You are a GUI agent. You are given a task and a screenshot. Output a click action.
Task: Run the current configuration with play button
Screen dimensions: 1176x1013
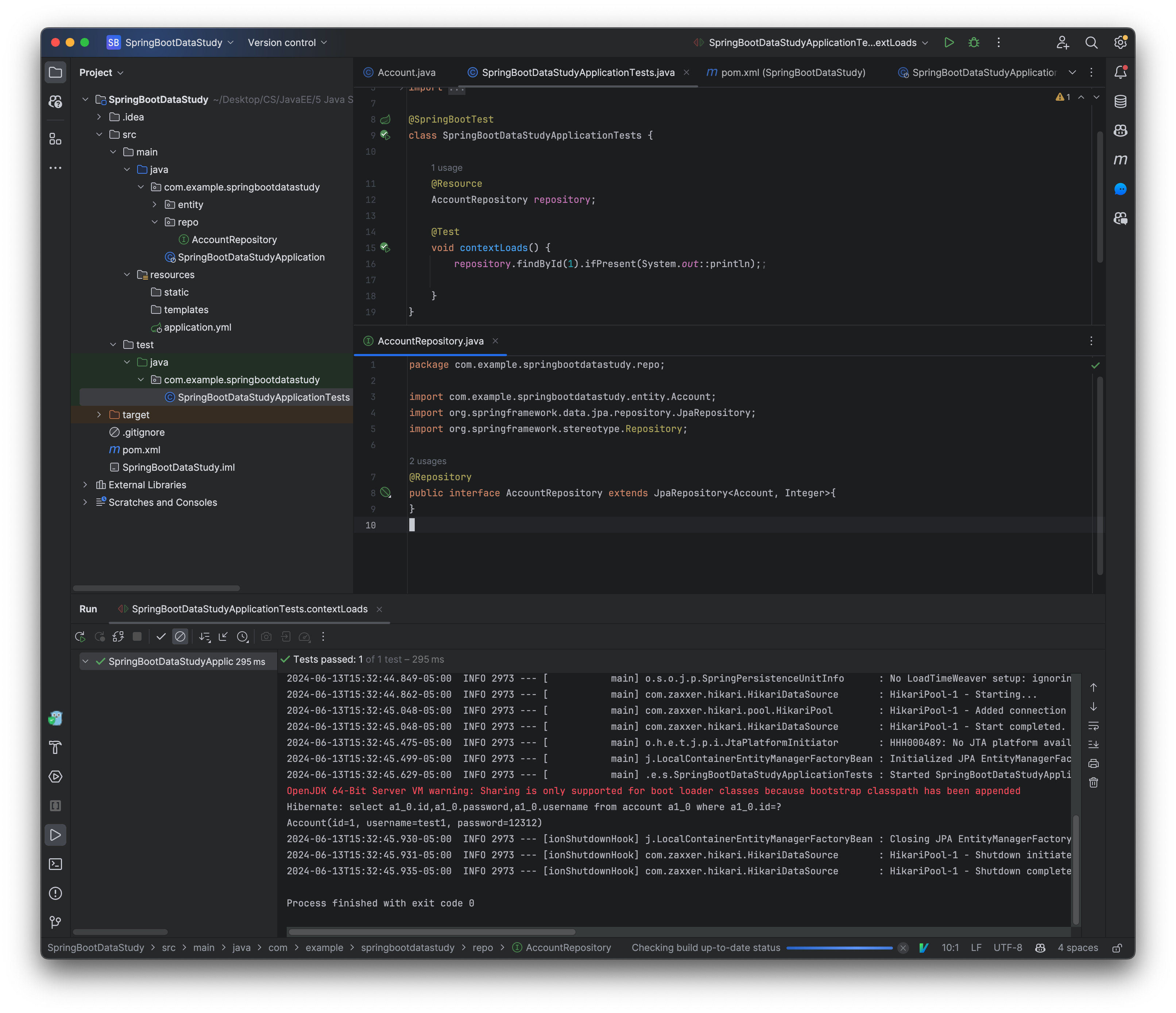949,43
